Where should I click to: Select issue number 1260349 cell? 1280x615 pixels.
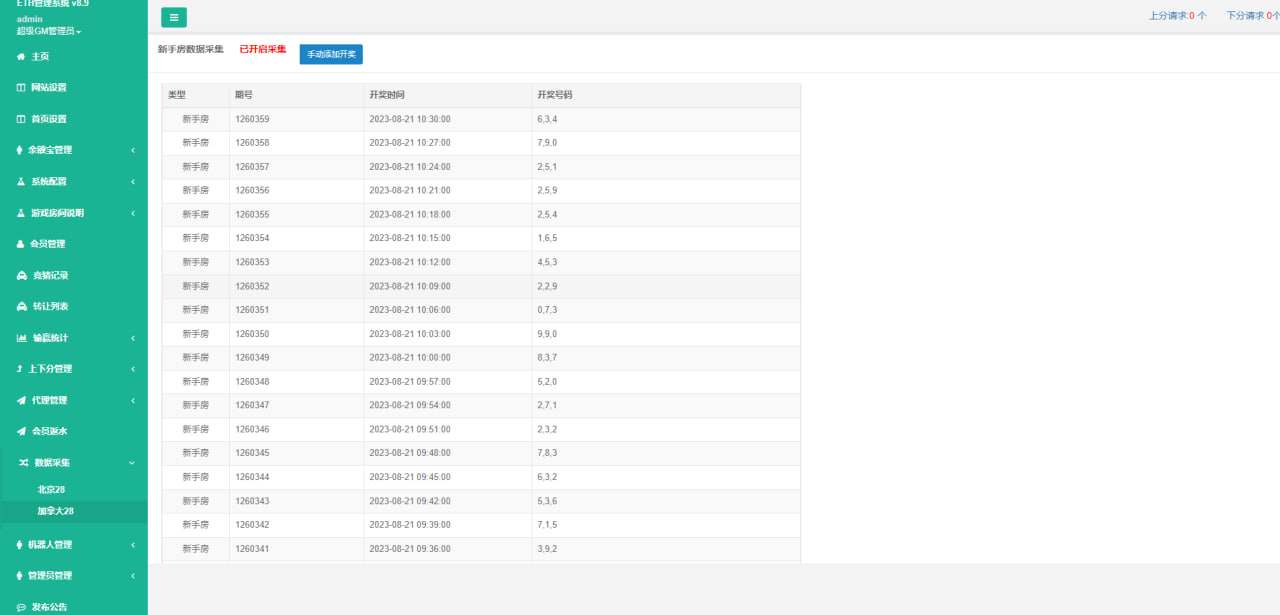tap(296, 358)
